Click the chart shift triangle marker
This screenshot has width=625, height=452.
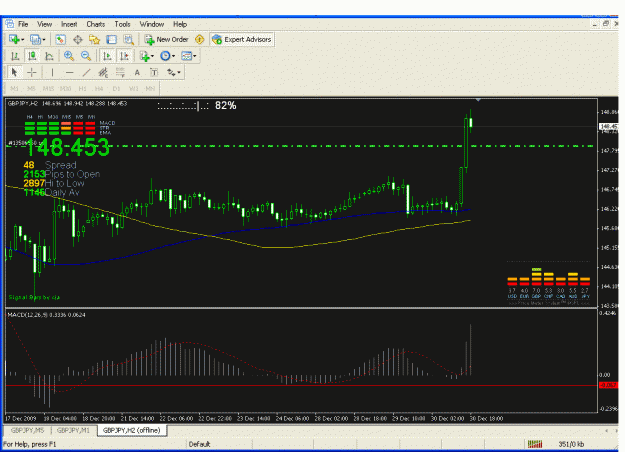pos(478,100)
